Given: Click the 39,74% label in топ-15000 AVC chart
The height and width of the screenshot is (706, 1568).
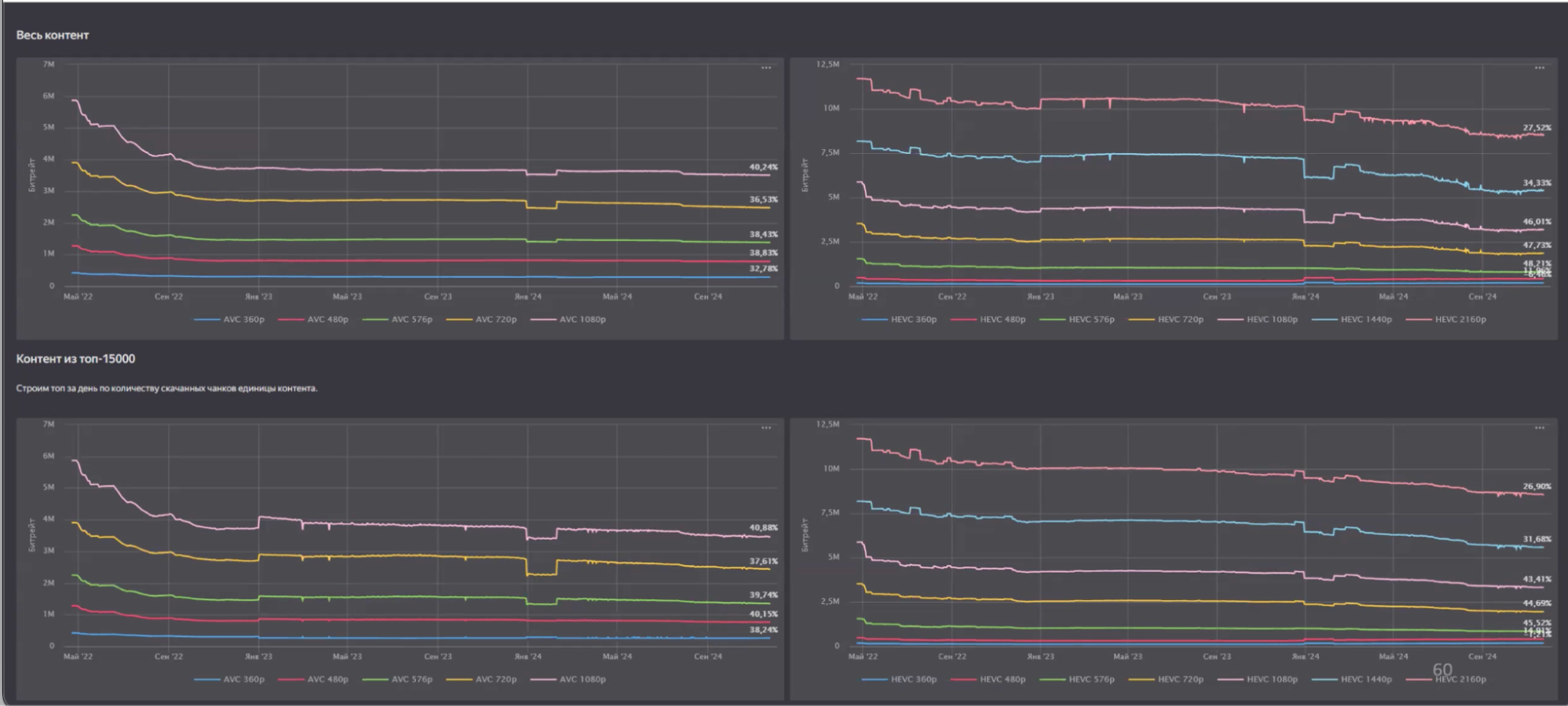Looking at the screenshot, I should tap(763, 595).
